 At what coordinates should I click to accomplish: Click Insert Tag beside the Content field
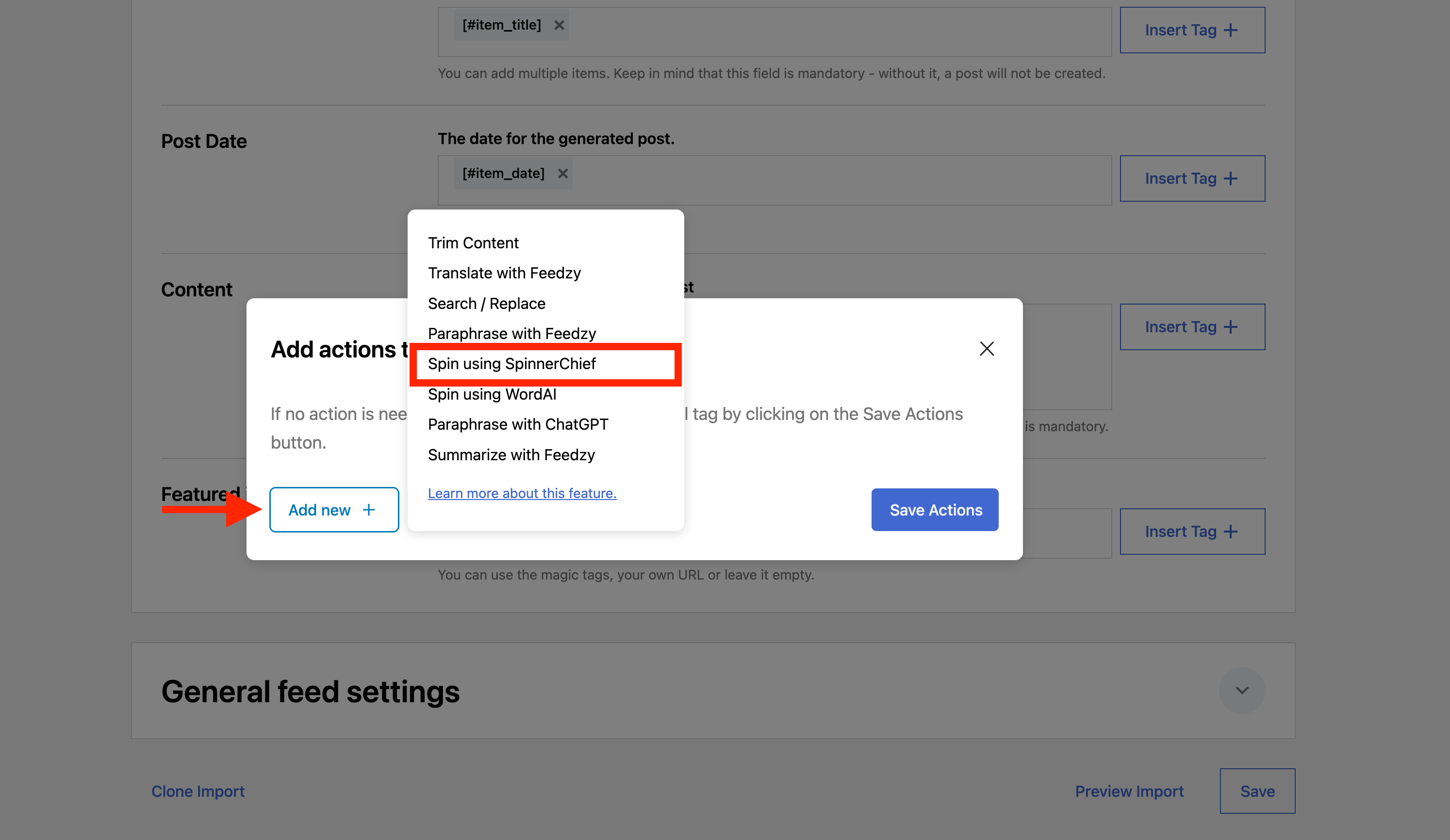(1192, 327)
